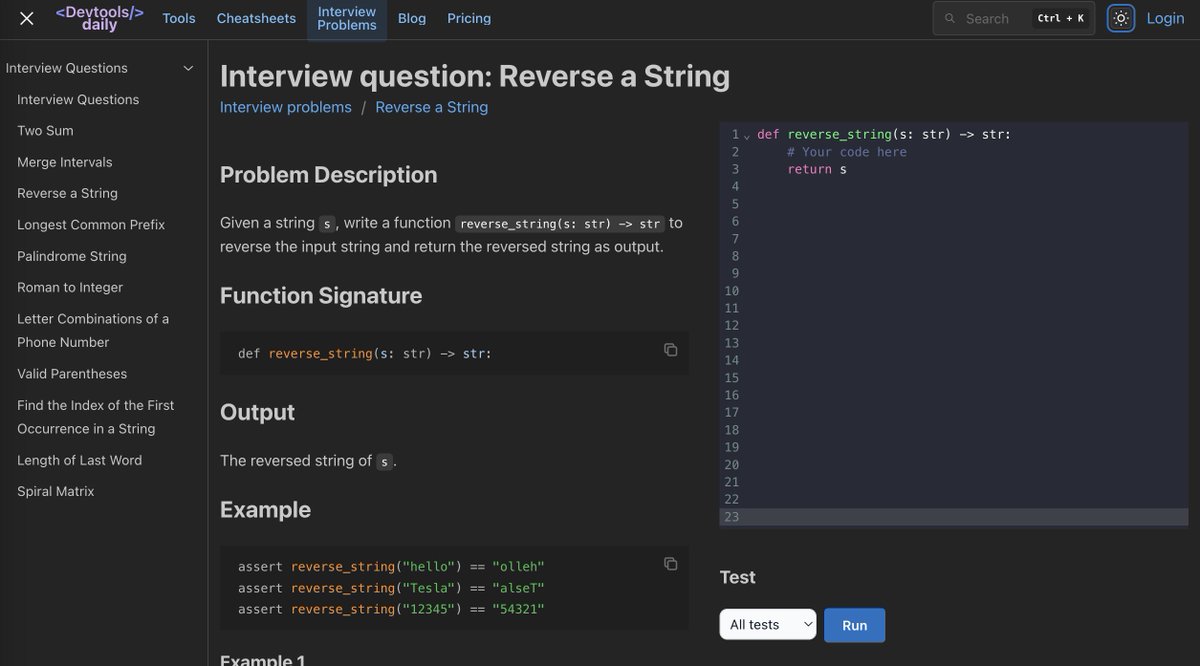The width and height of the screenshot is (1200, 666).
Task: Click the Test section heading
Action: pyautogui.click(x=738, y=577)
